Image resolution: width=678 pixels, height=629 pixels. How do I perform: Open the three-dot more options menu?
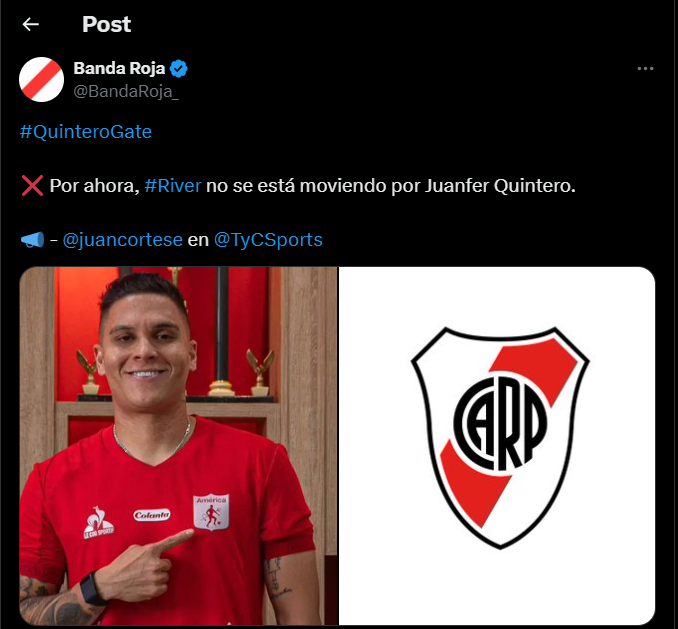click(x=645, y=69)
